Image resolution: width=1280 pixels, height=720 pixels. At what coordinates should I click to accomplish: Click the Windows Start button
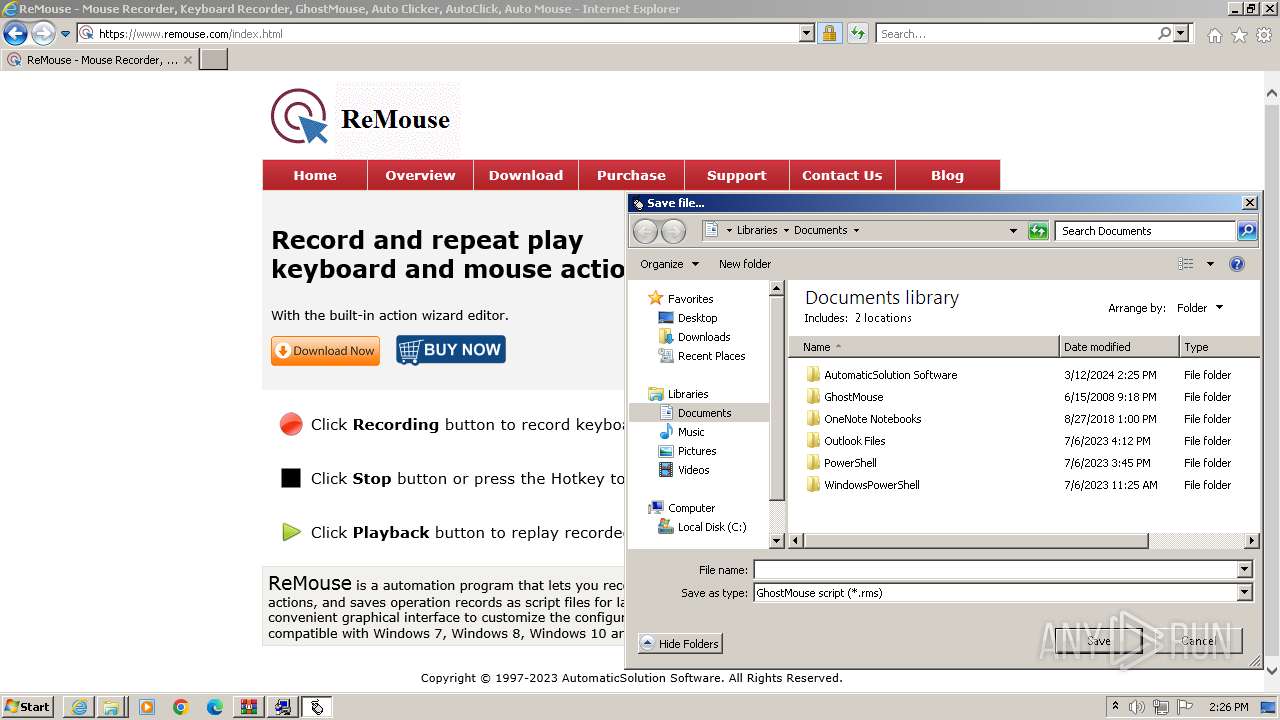(x=27, y=707)
